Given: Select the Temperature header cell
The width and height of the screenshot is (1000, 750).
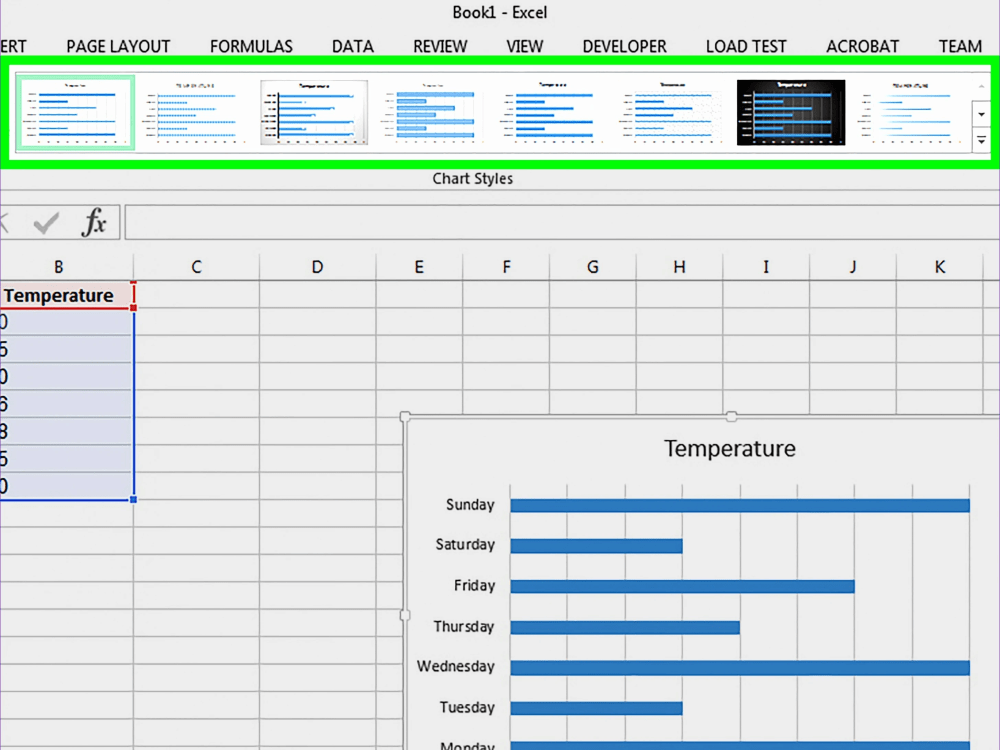Looking at the screenshot, I should point(66,295).
